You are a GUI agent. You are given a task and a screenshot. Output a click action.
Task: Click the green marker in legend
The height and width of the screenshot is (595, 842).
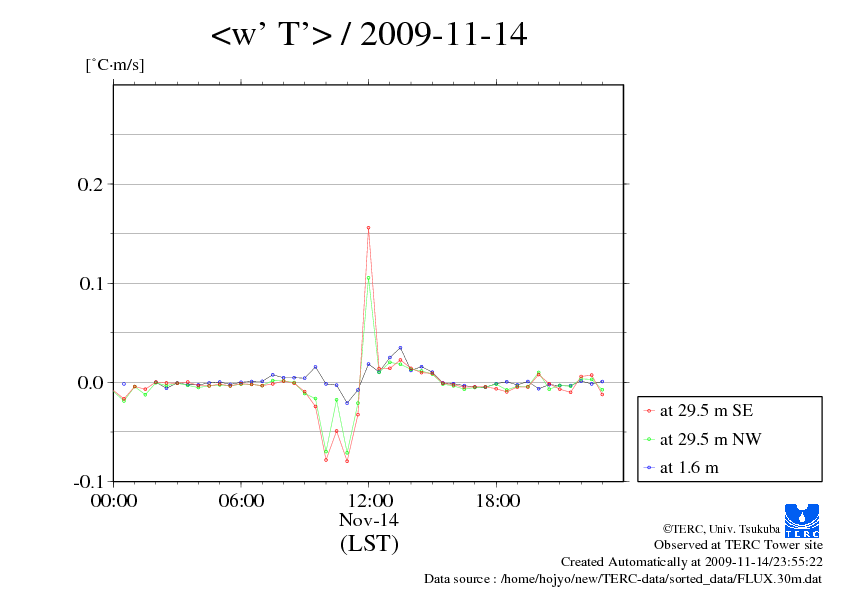click(x=649, y=439)
